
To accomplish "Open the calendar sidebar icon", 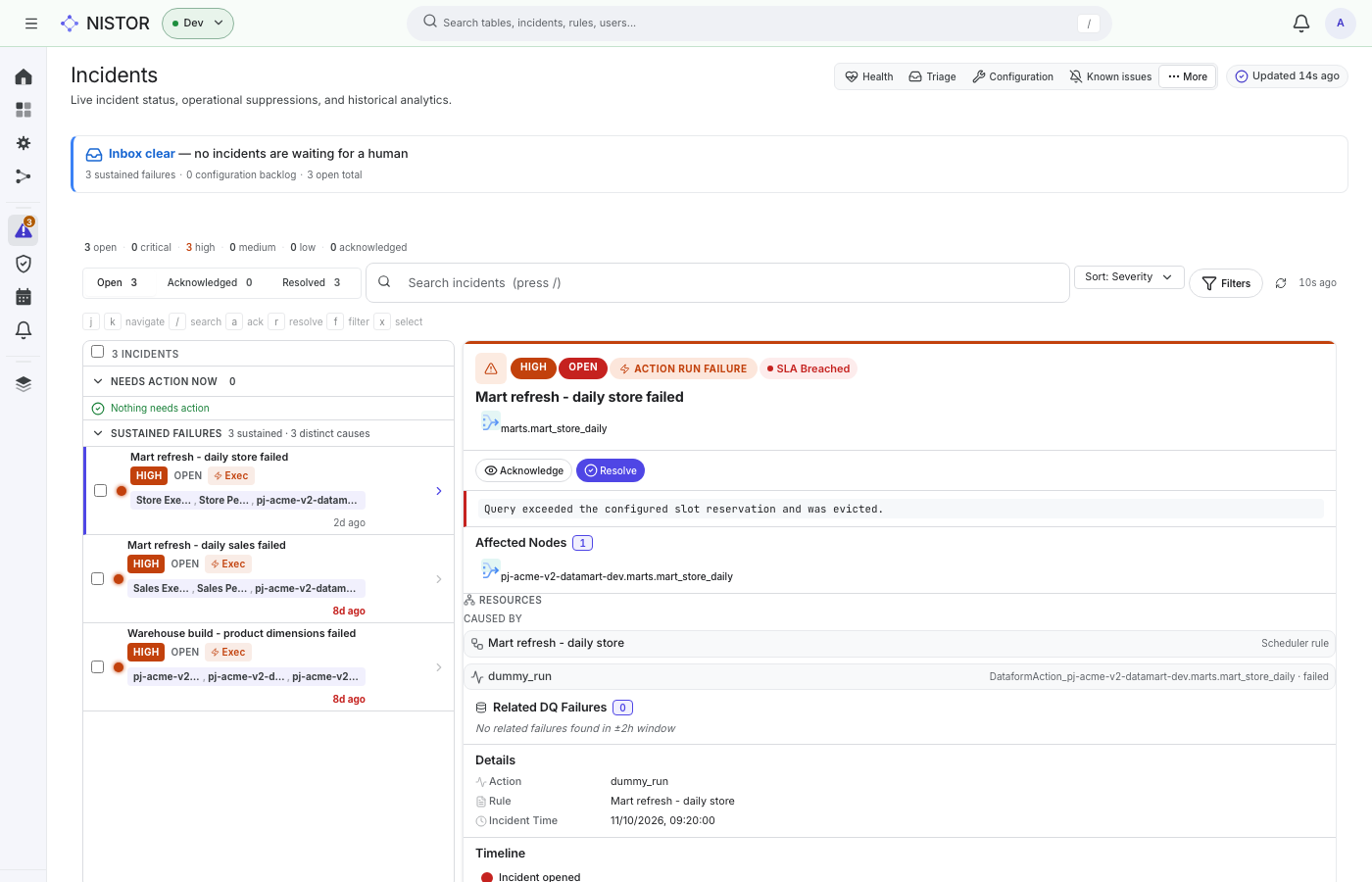I will (x=24, y=297).
